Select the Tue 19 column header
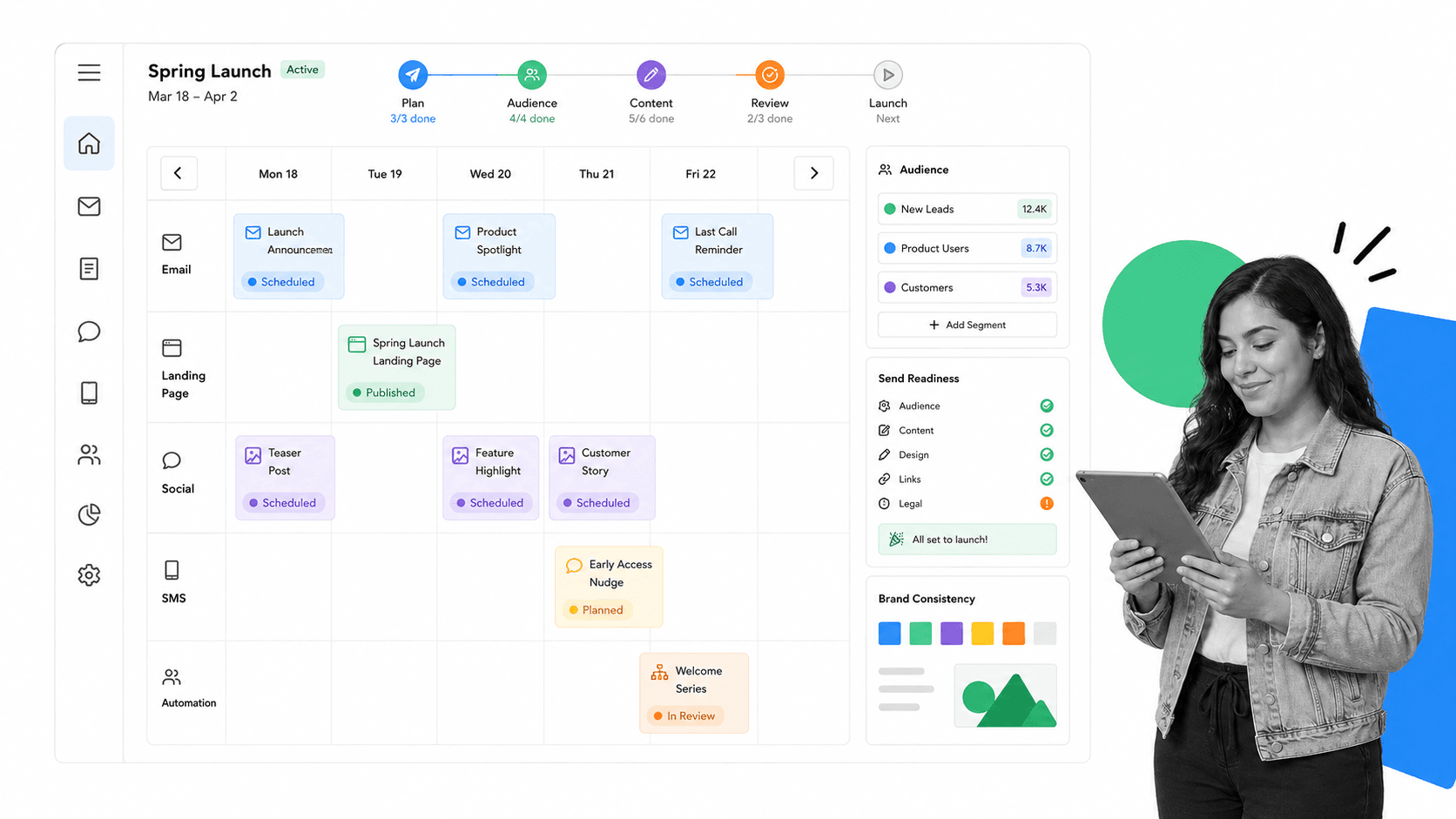The width and height of the screenshot is (1456, 819). click(x=385, y=174)
